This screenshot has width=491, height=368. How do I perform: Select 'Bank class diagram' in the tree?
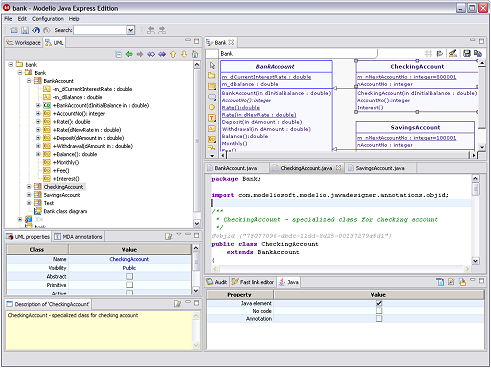(x=65, y=211)
